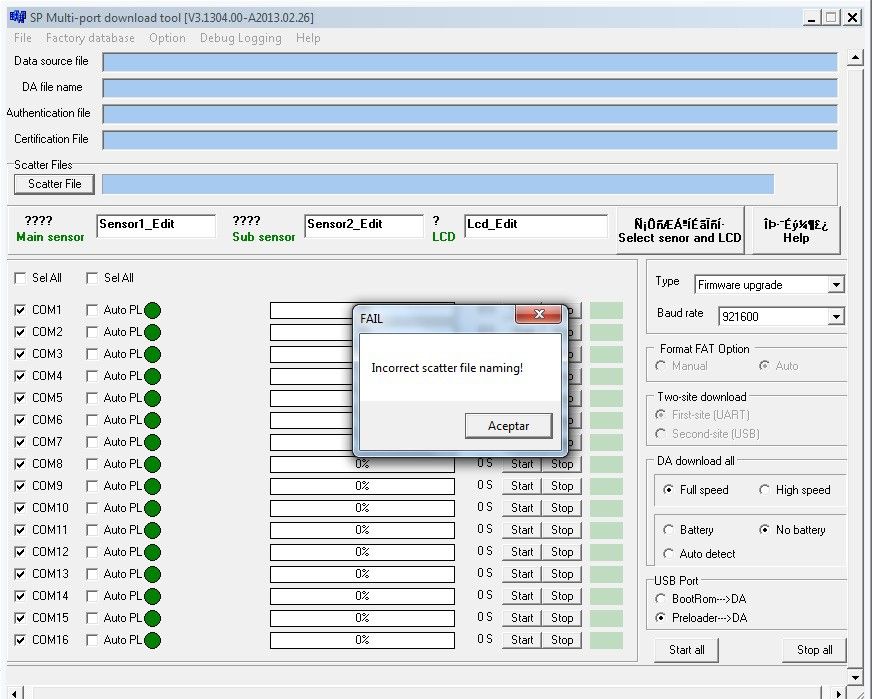Image resolution: width=872 pixels, height=699 pixels.
Task: Enable Auto PL checkbox for COM7
Action: 92,442
